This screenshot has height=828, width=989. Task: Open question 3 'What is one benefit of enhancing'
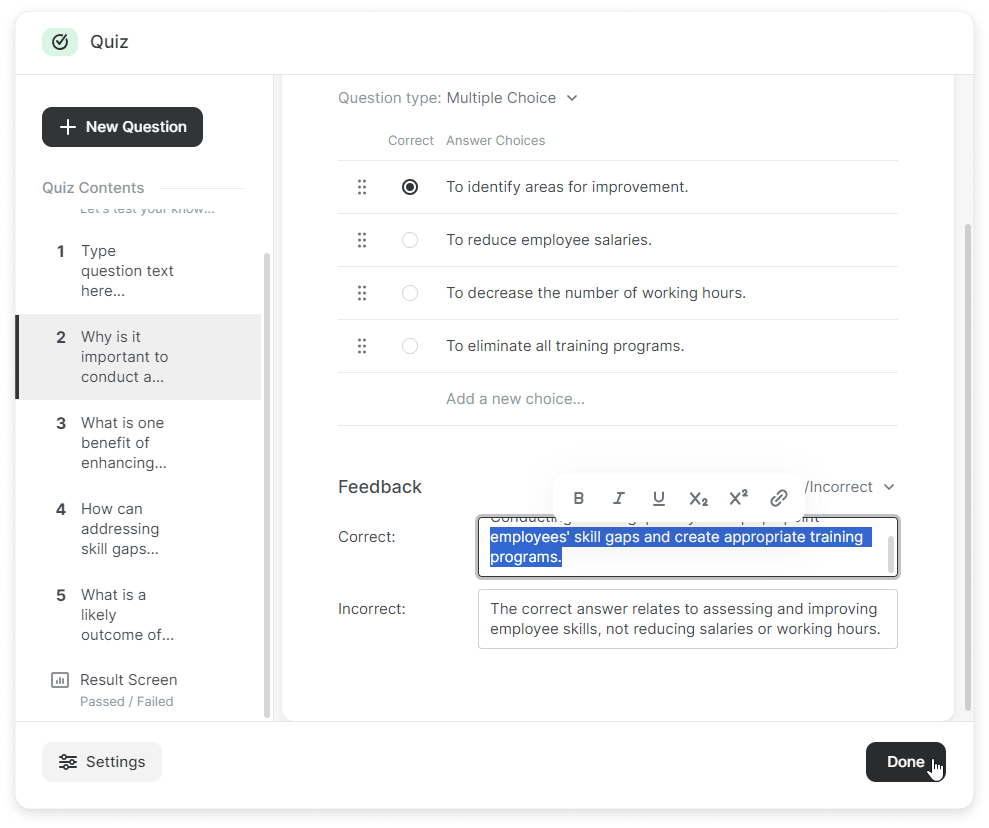[x=123, y=443]
